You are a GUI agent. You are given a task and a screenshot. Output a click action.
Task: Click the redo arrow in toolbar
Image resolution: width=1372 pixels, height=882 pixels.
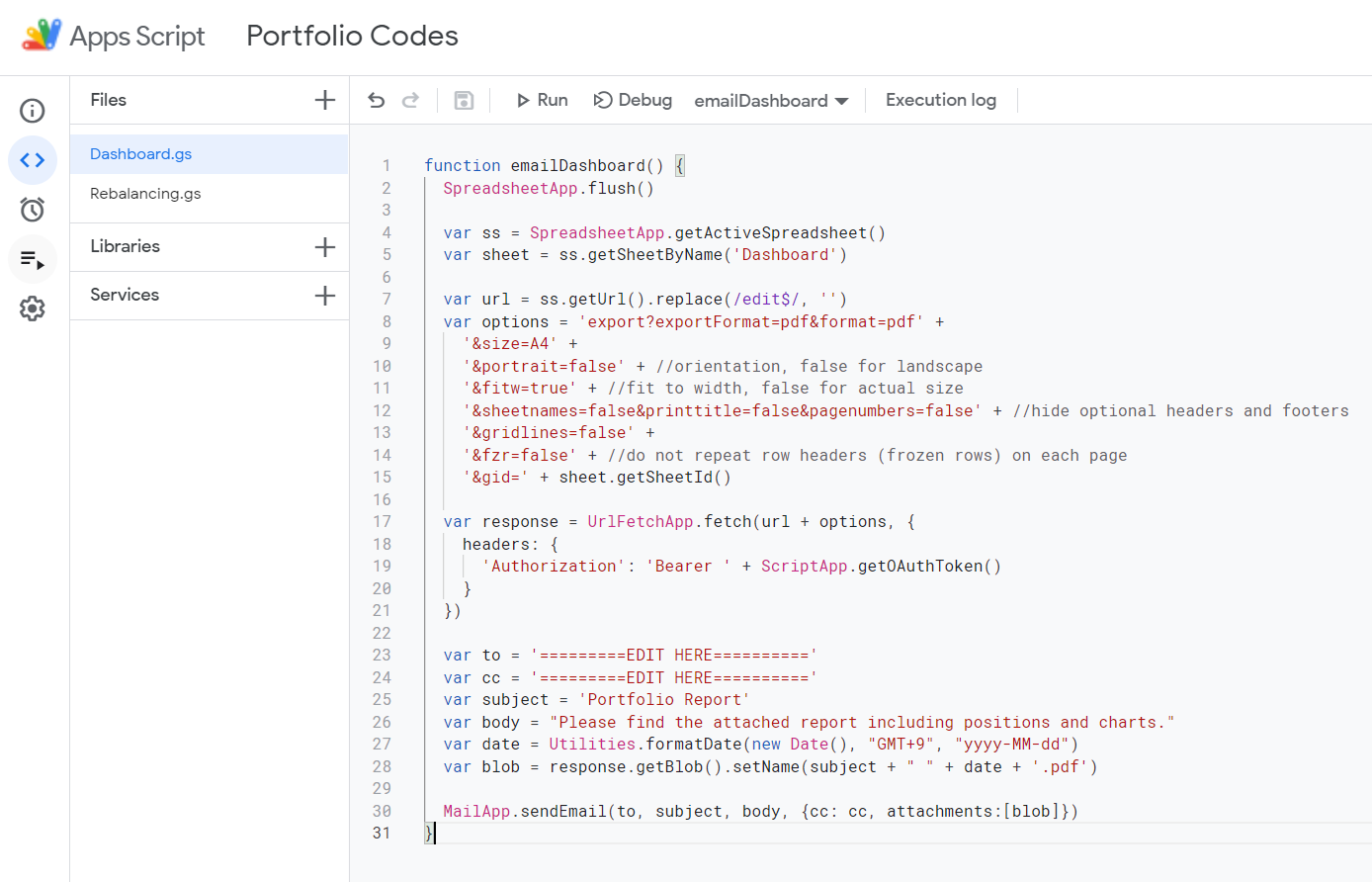click(411, 100)
